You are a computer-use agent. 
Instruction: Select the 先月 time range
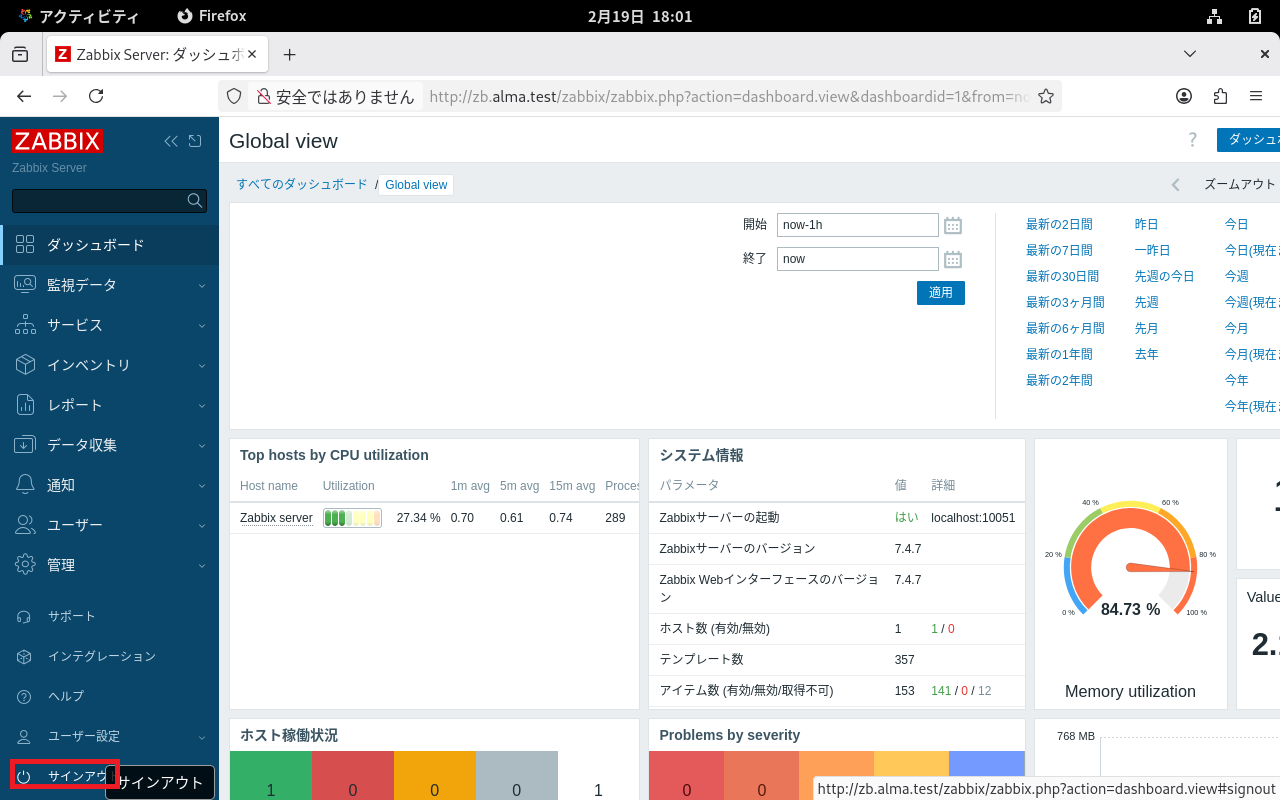(x=1146, y=328)
